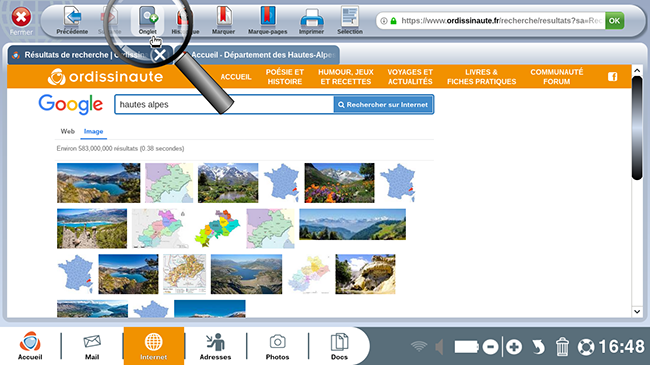
Task: Open the Mail application
Action: 92,346
